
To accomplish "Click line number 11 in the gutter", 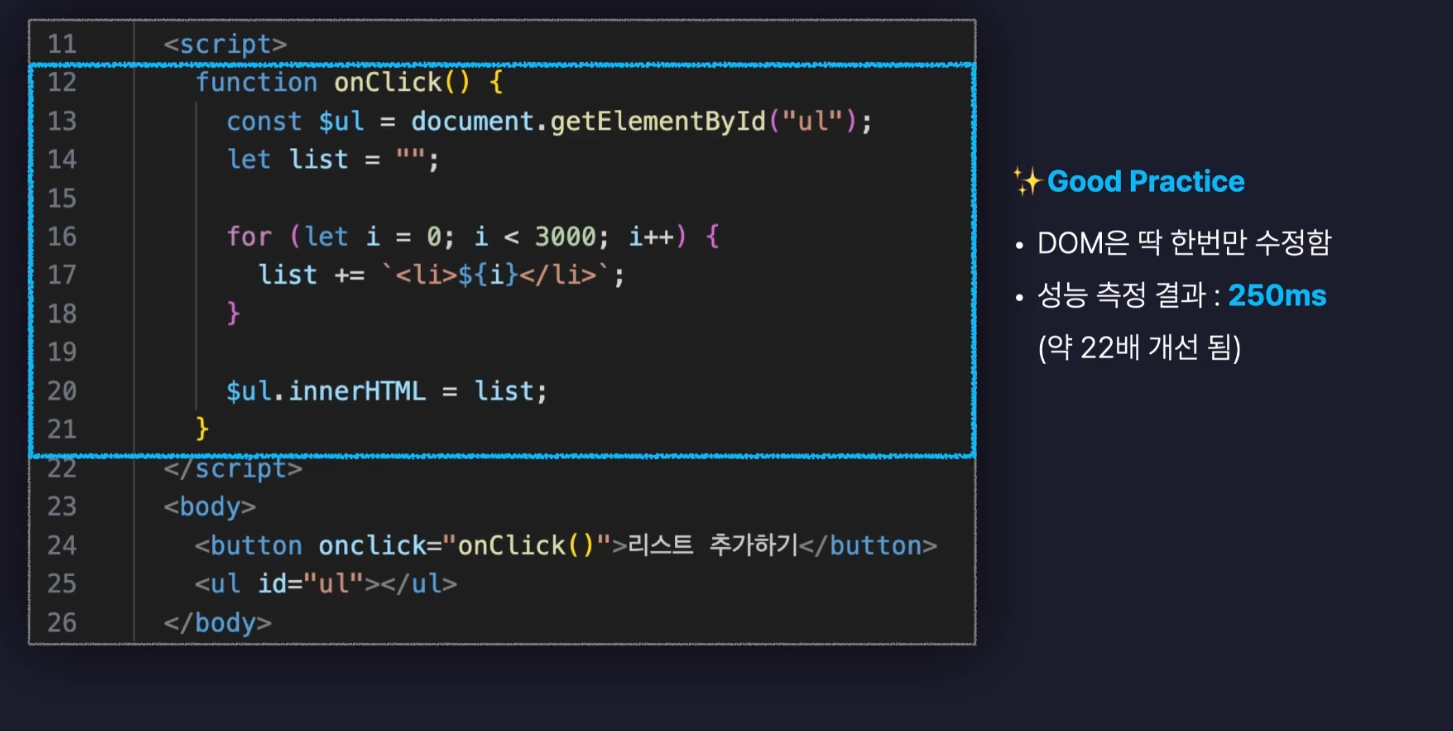I will 61,44.
